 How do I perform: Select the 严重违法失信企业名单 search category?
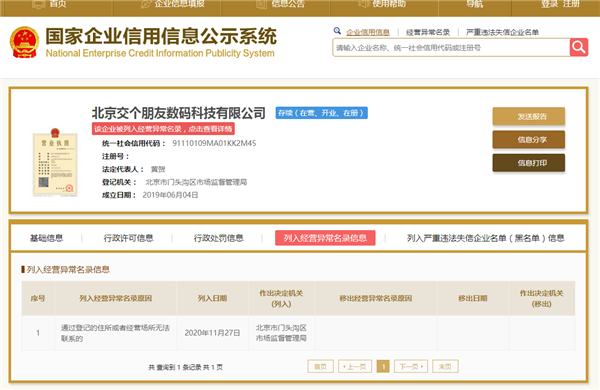502,33
